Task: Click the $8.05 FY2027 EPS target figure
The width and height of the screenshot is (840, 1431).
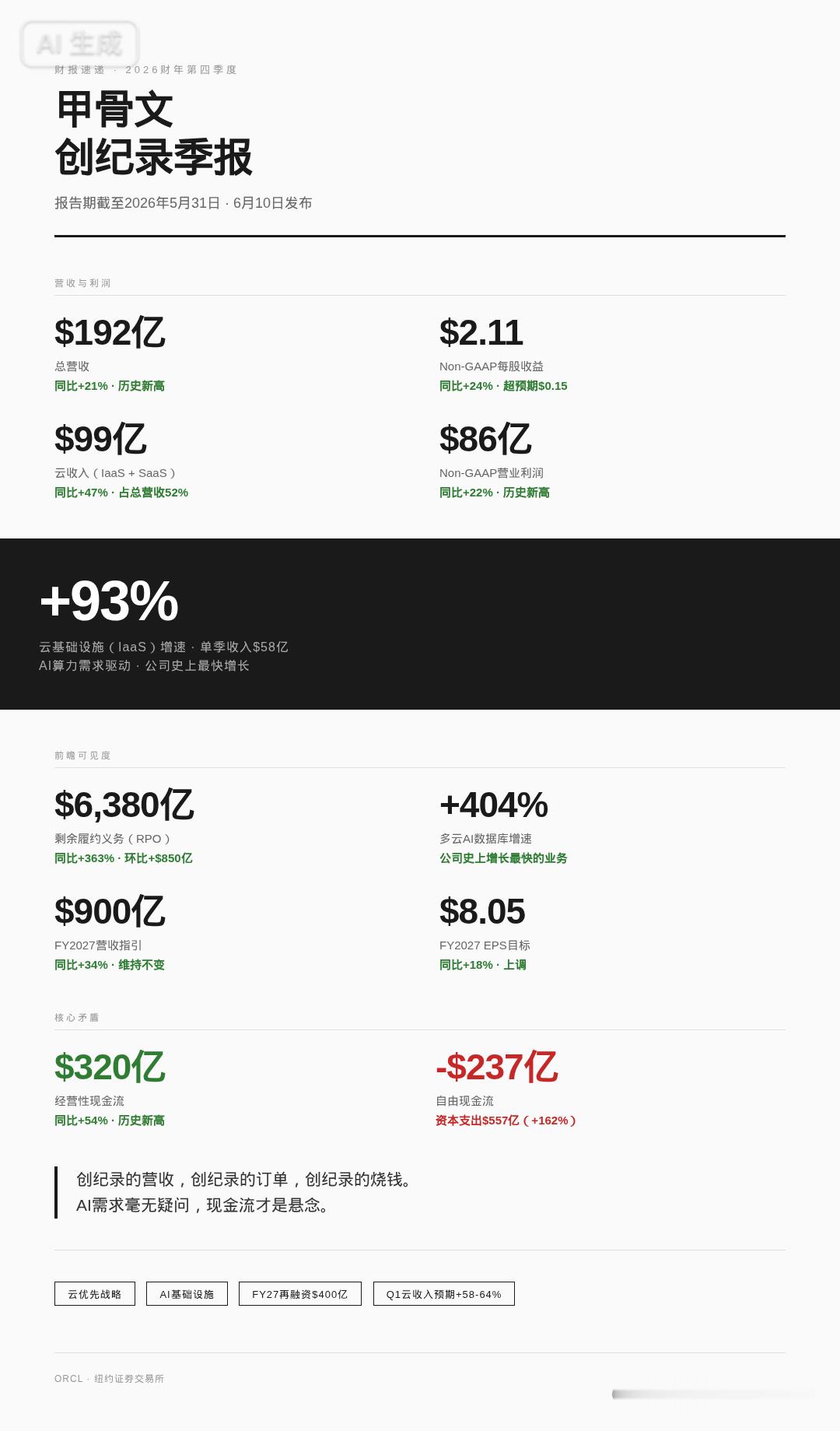Action: pyautogui.click(x=482, y=911)
